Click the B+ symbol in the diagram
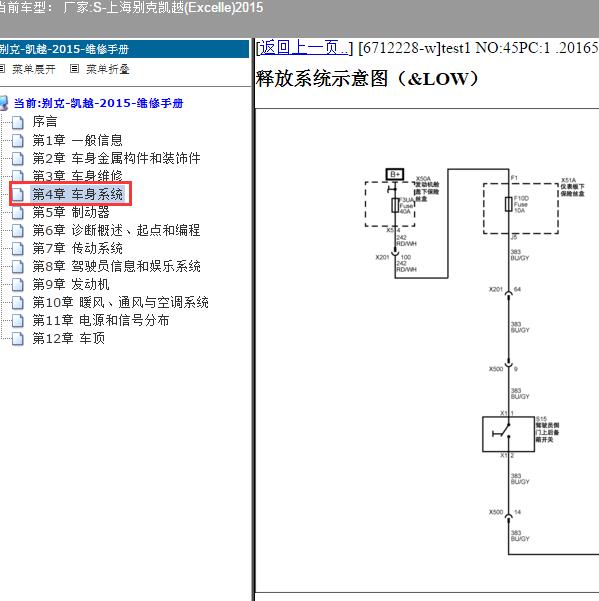 coord(395,174)
